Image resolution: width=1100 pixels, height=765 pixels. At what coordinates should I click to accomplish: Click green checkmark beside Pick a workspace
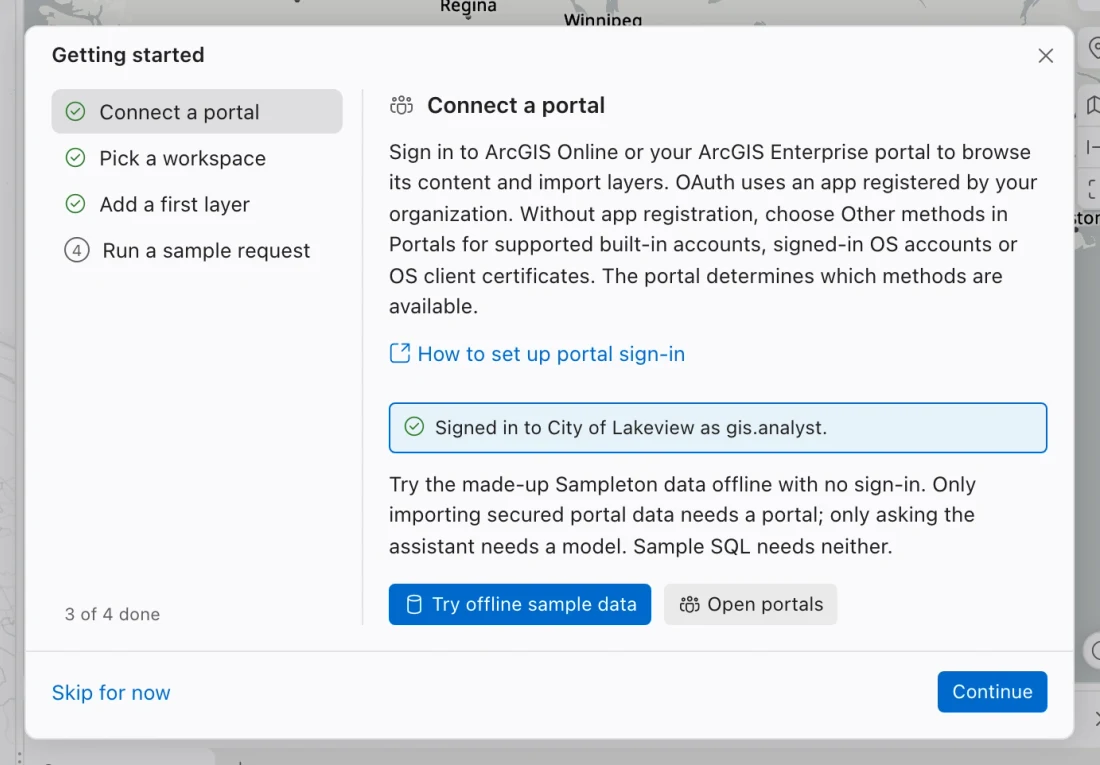click(x=75, y=158)
